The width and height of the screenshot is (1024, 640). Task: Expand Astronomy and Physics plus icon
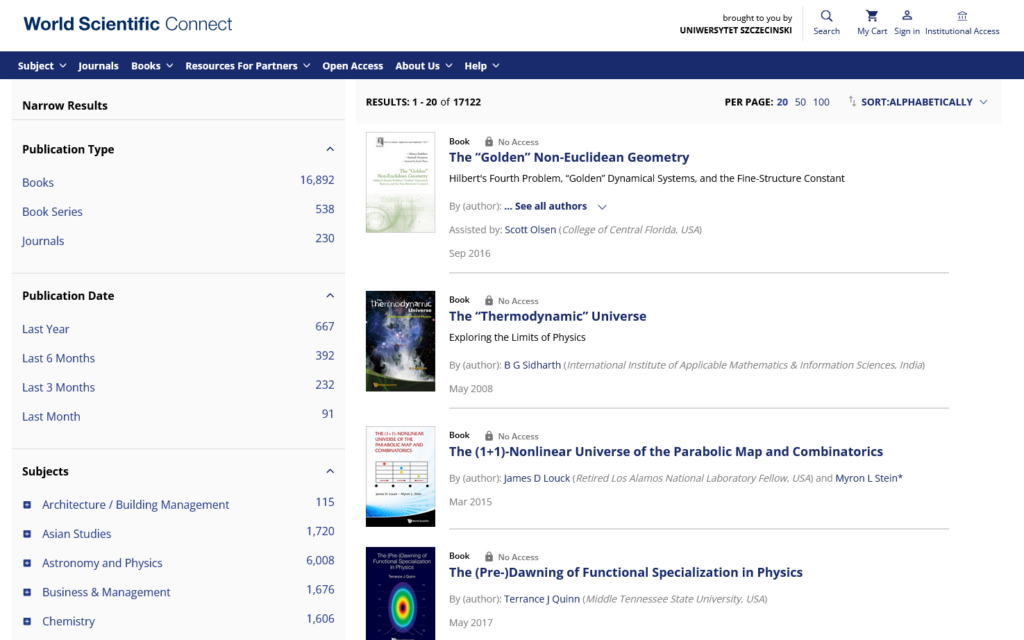[27, 563]
